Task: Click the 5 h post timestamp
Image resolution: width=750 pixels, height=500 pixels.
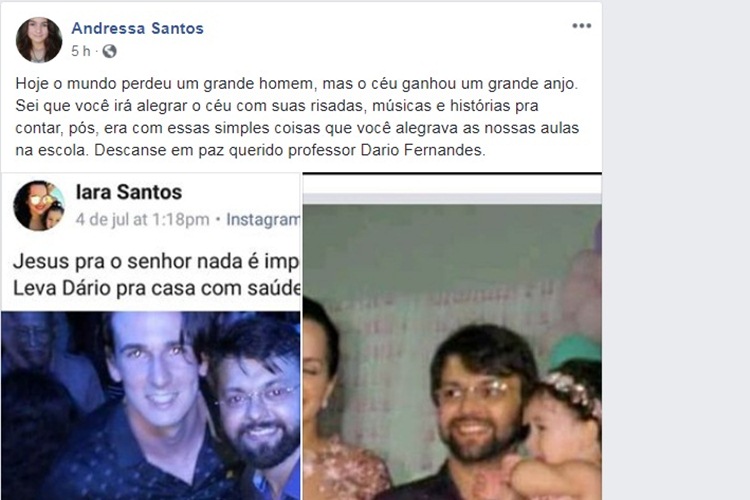Action: tap(80, 51)
